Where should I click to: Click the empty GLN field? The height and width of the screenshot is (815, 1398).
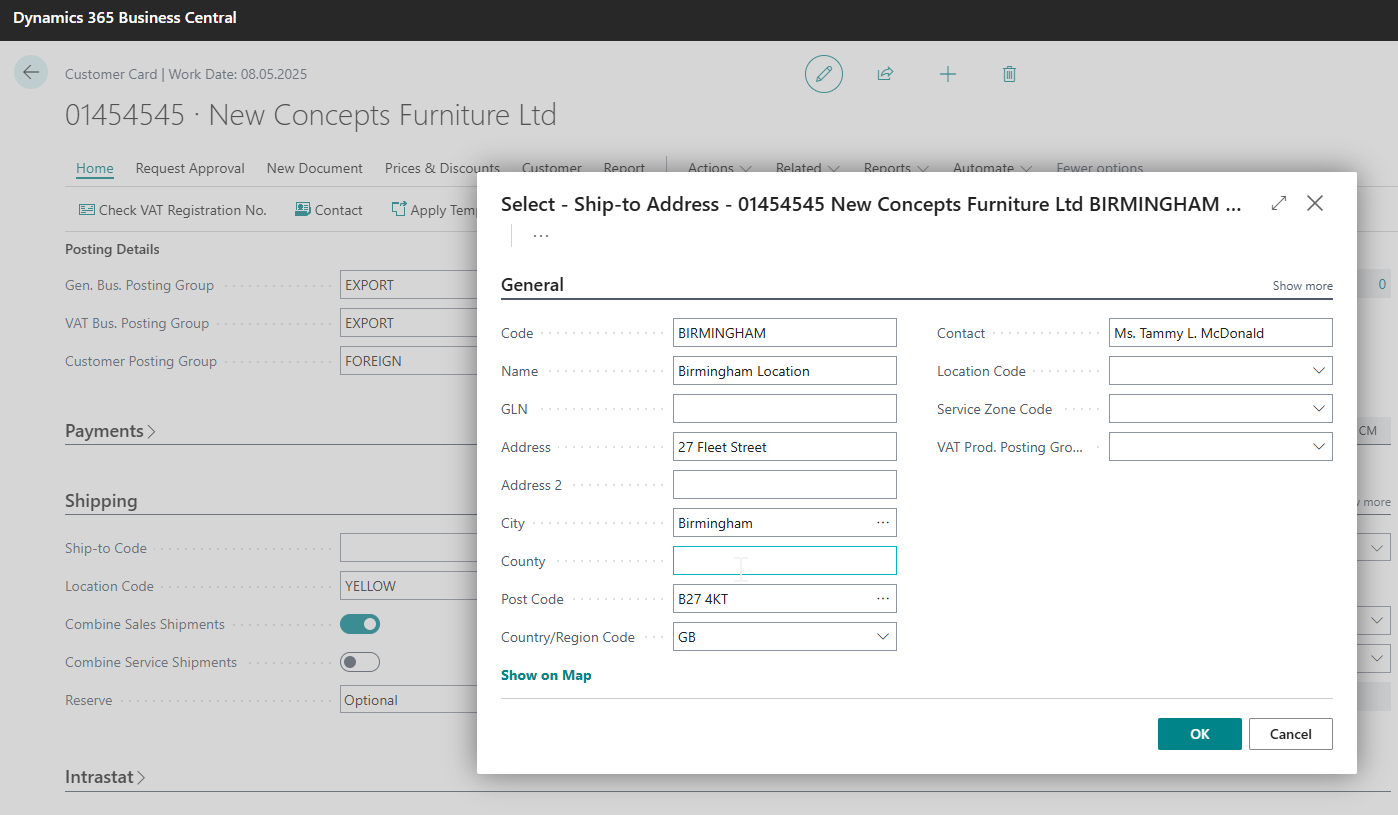point(785,409)
